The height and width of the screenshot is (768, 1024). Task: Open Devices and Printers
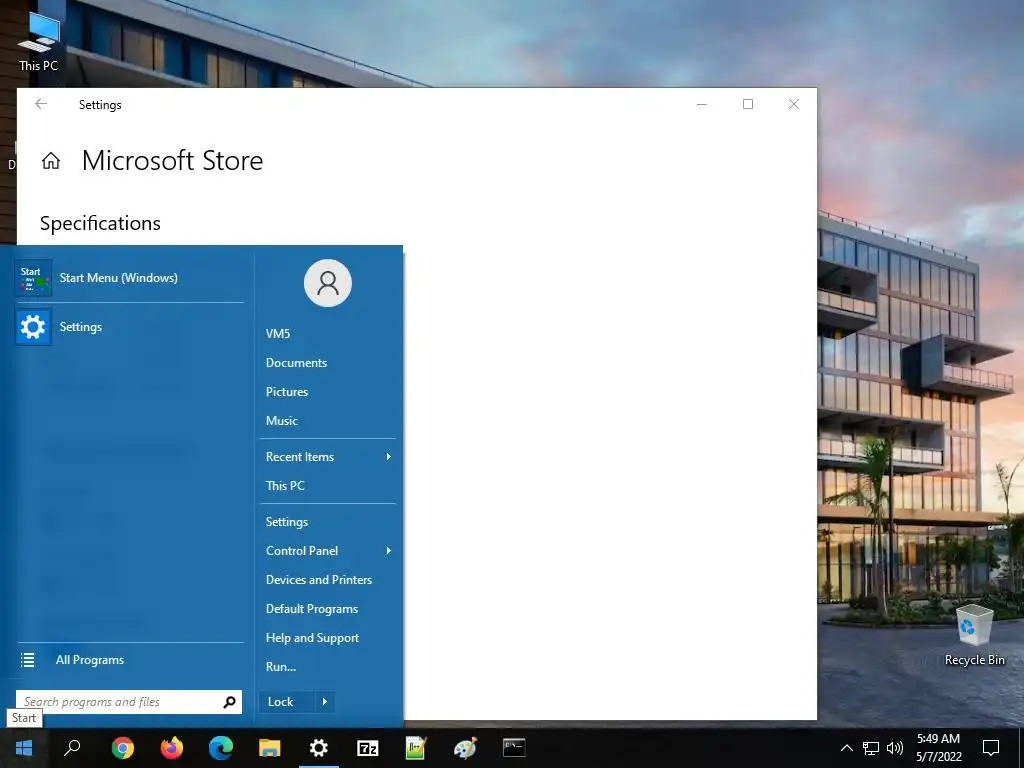pyautogui.click(x=319, y=580)
